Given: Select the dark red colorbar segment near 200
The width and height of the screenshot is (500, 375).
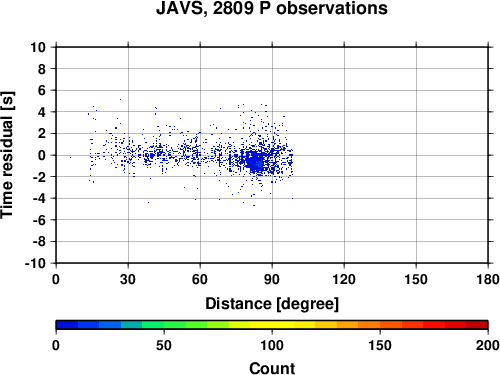Looking at the screenshot, I should point(477,325).
